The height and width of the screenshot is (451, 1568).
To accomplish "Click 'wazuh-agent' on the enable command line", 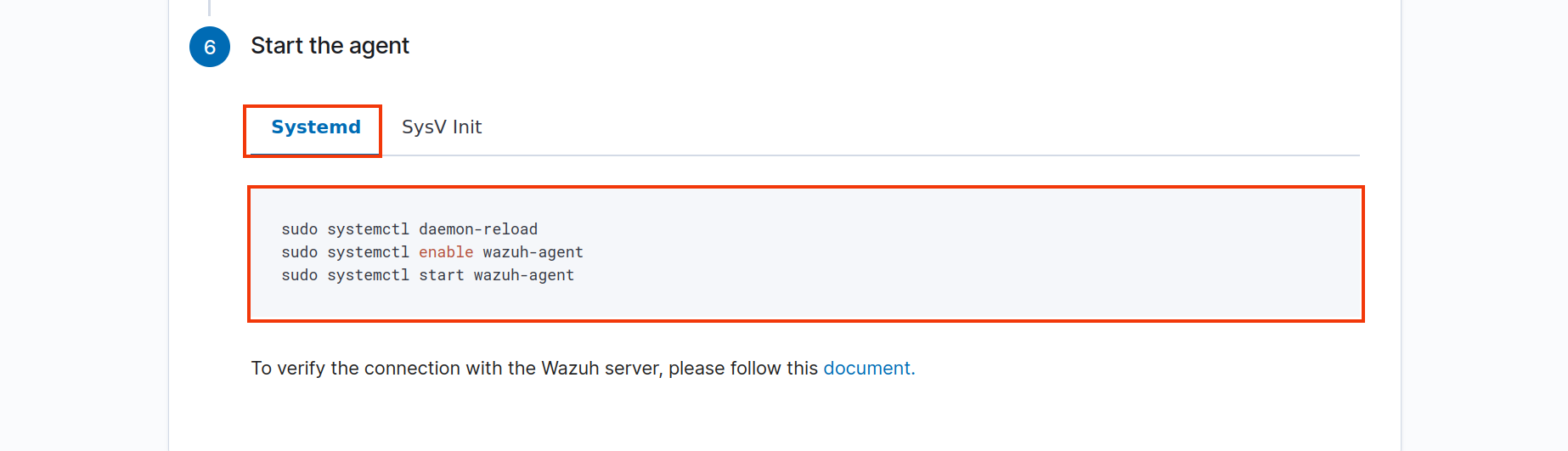I will point(533,252).
